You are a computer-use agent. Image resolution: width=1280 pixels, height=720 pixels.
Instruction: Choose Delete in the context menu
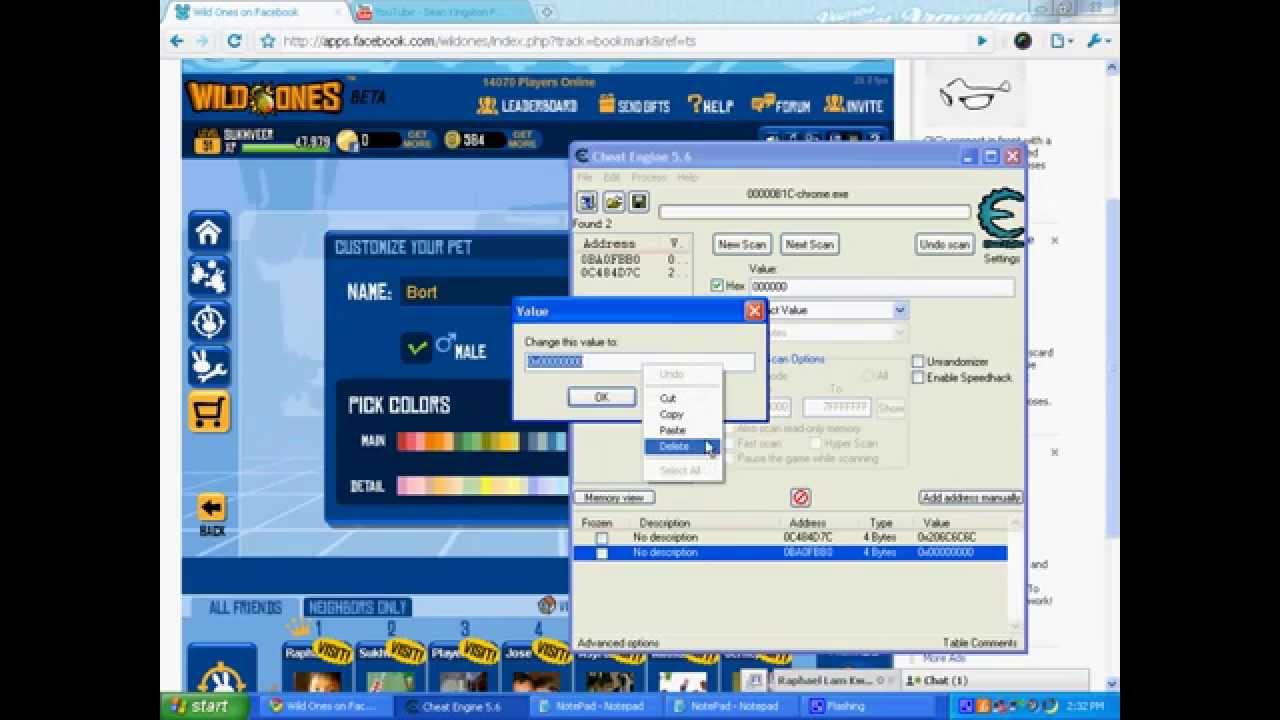click(x=675, y=447)
